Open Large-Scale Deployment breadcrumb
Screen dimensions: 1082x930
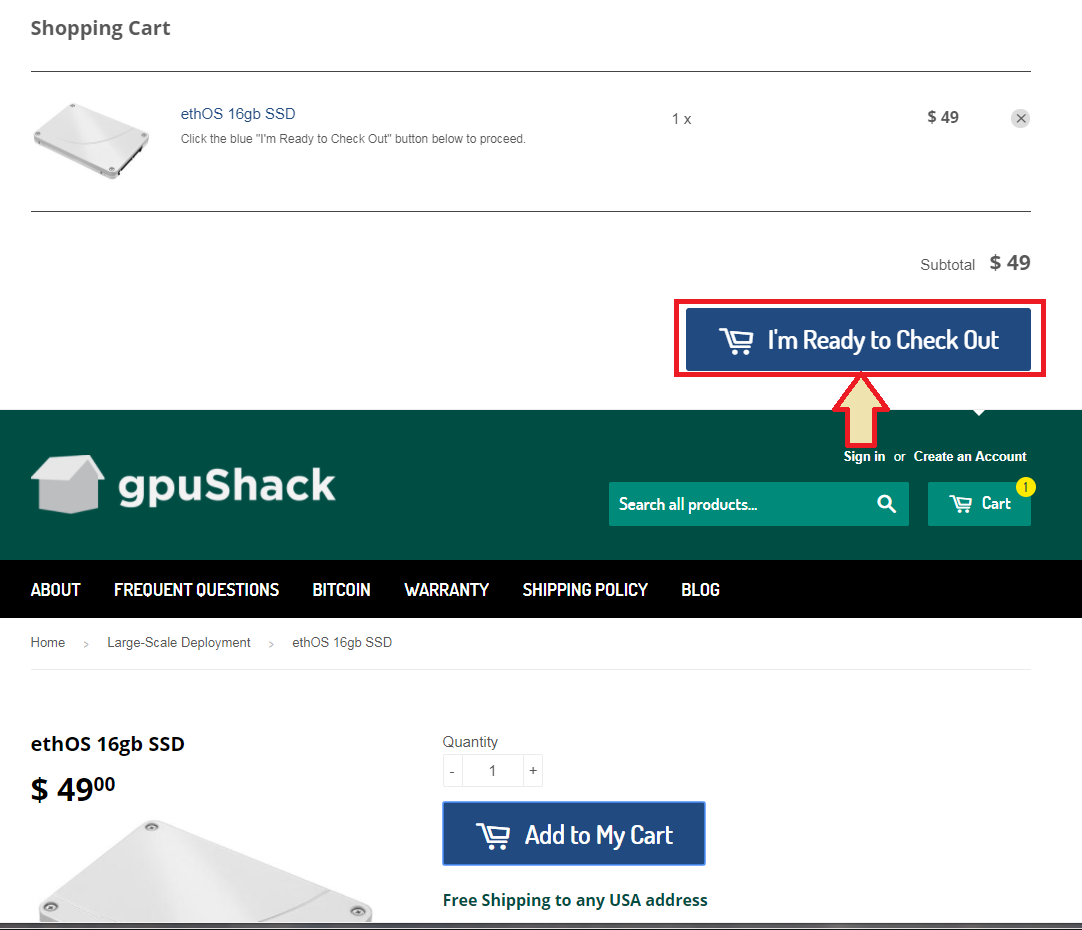(179, 642)
